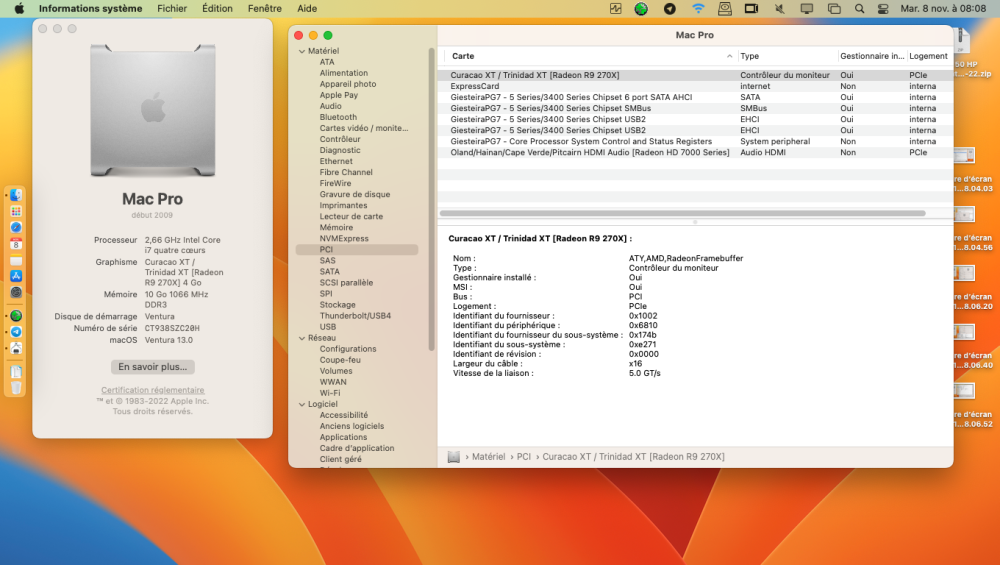
Task: Open the Certification réglementaire link
Action: point(152,390)
